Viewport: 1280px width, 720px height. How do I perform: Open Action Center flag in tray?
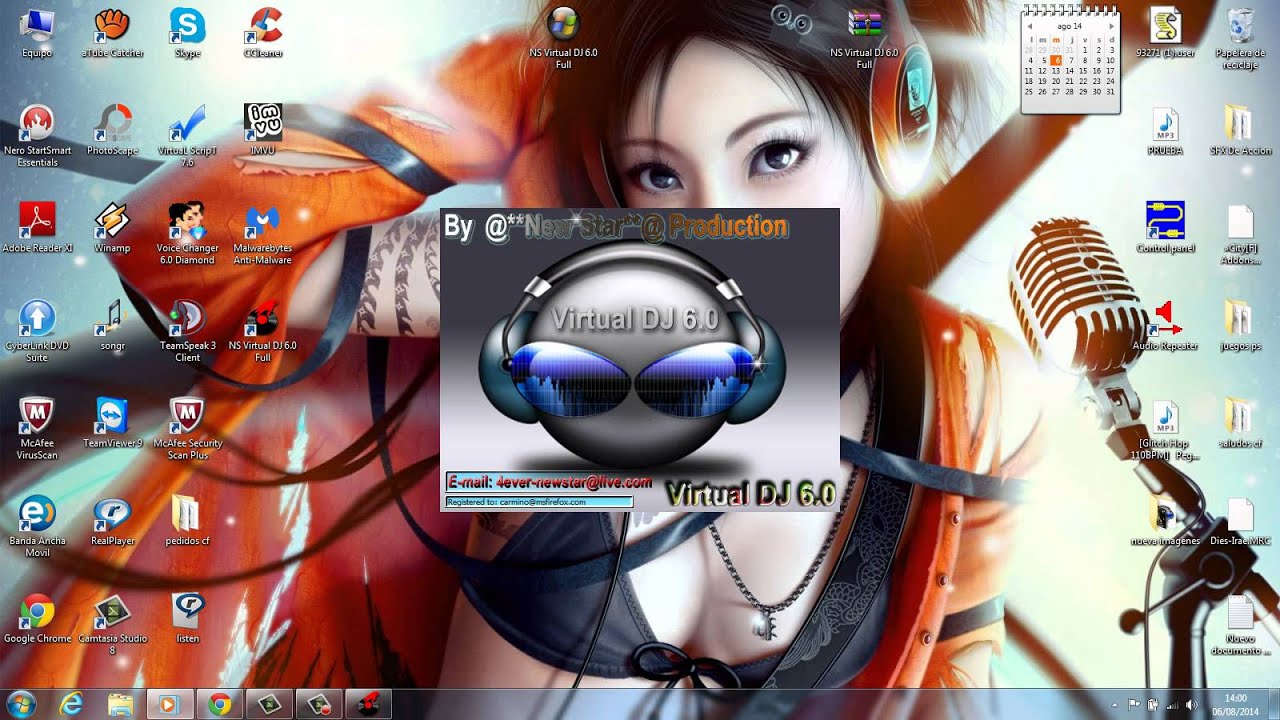(x=1134, y=704)
